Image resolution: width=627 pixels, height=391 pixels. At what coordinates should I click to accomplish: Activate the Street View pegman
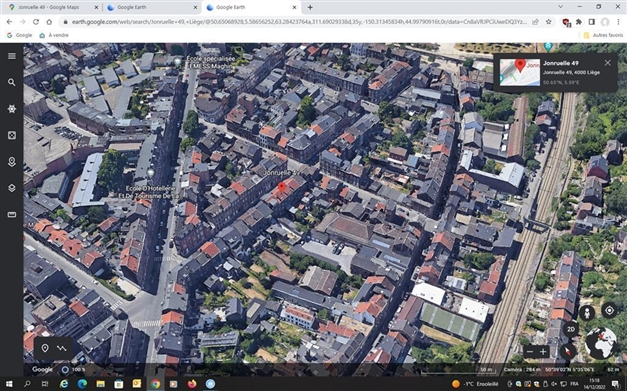(x=587, y=313)
